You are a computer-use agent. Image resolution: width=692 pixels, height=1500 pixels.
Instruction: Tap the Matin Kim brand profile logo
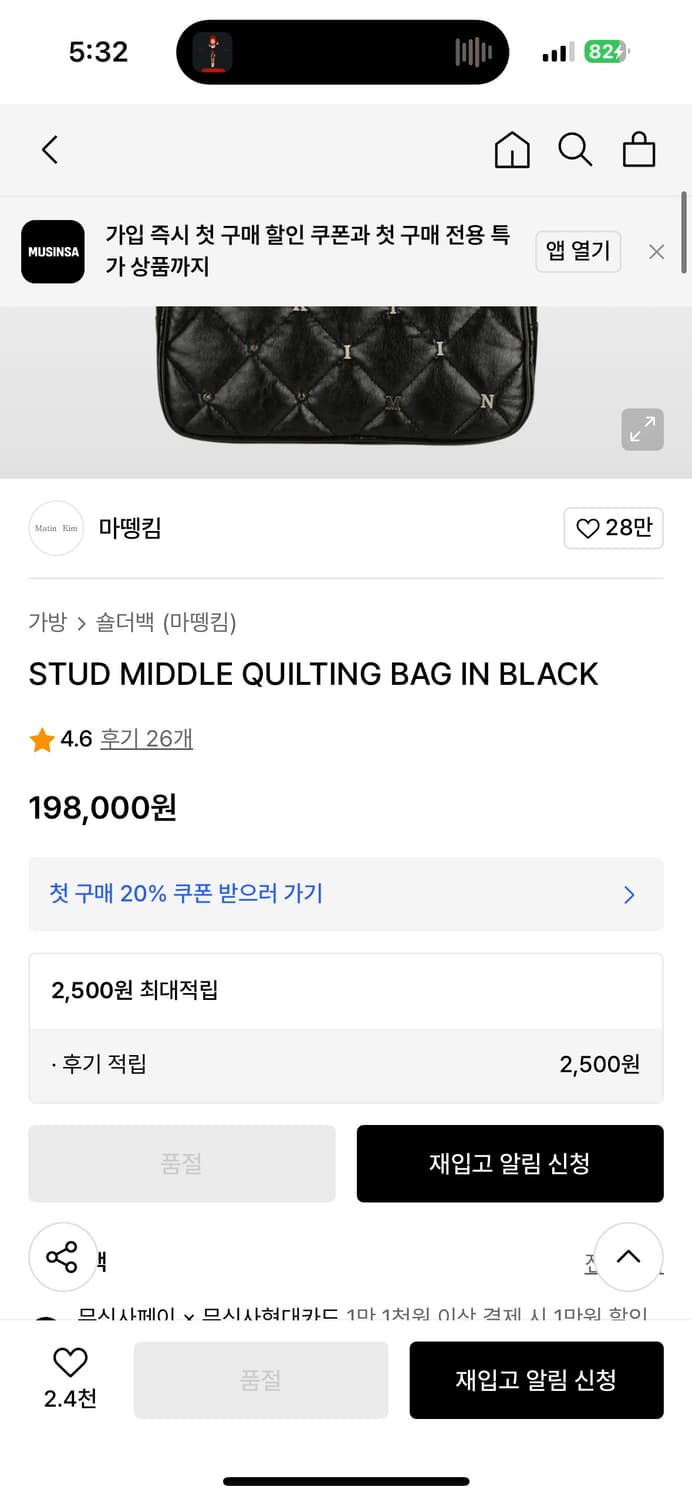point(56,528)
